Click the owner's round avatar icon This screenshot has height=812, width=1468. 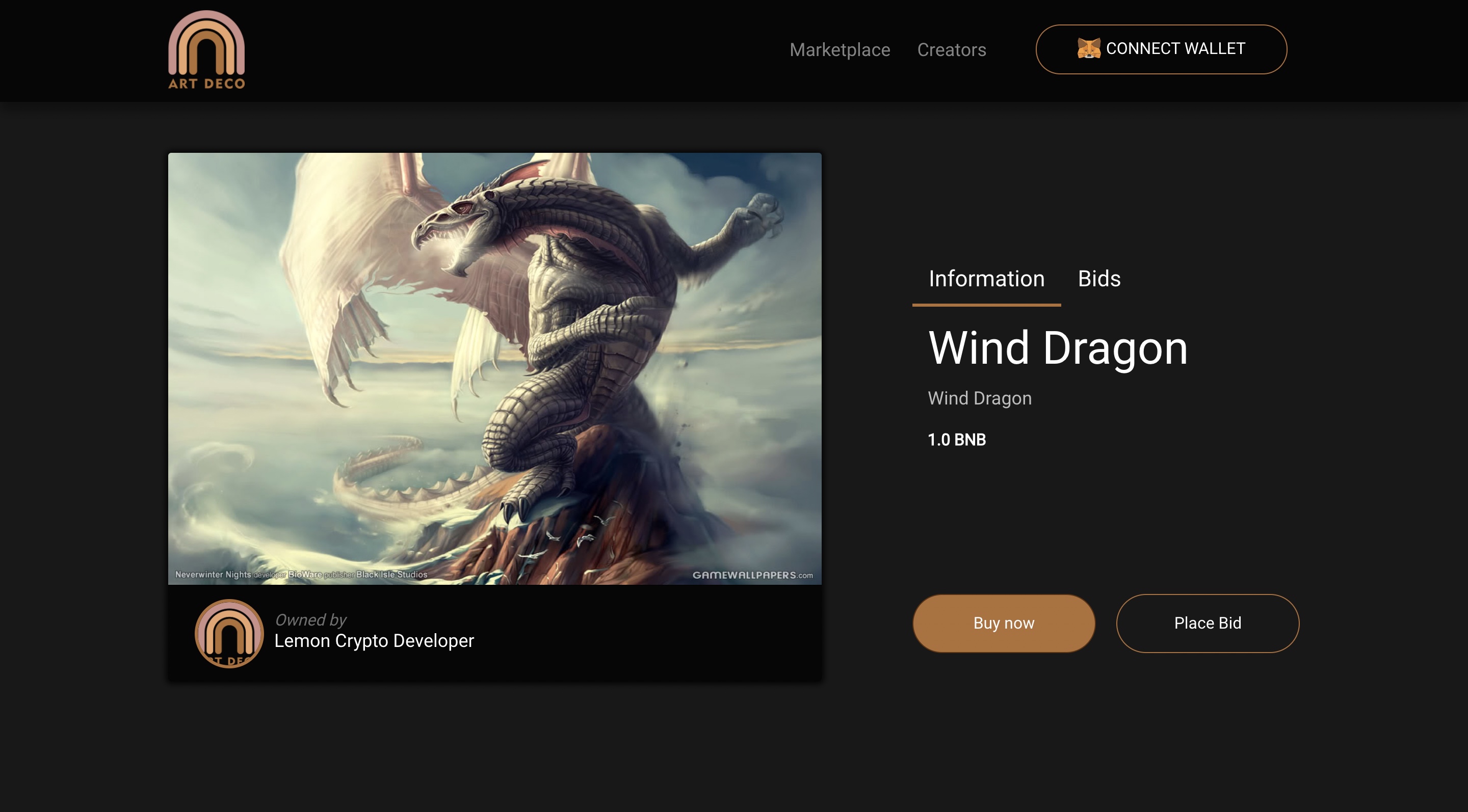(x=229, y=633)
